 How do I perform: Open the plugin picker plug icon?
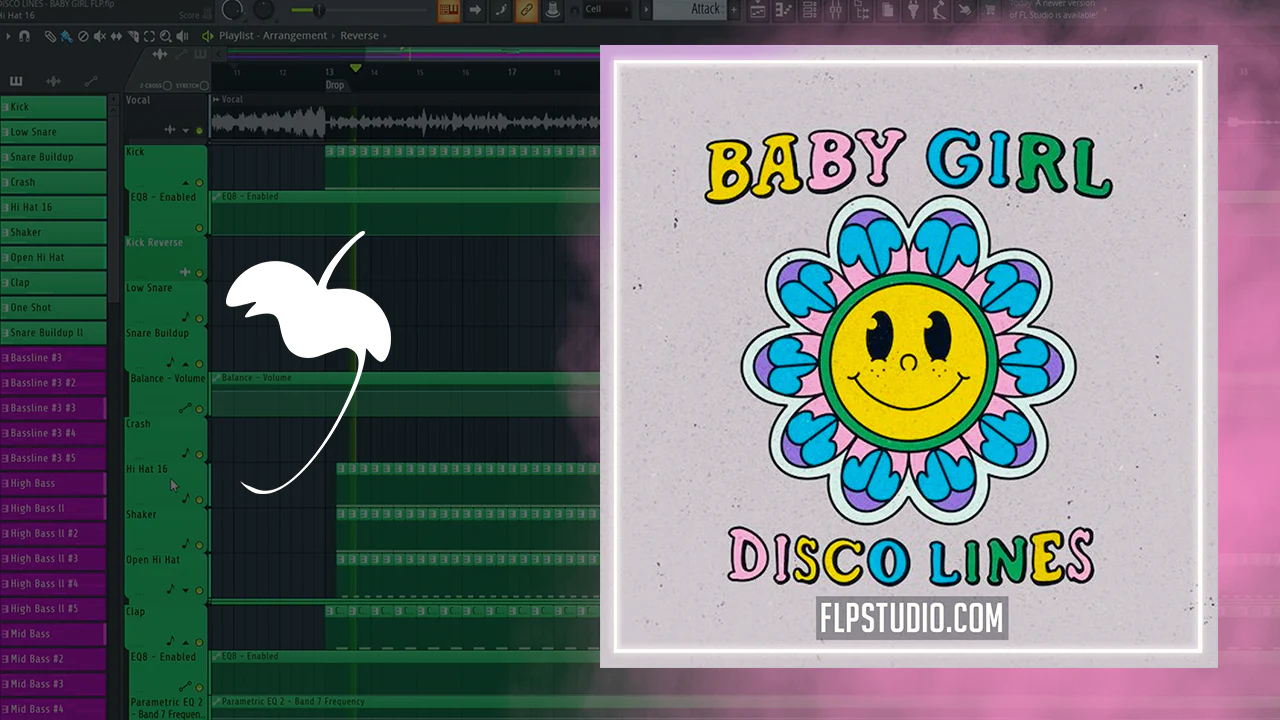tap(912, 10)
